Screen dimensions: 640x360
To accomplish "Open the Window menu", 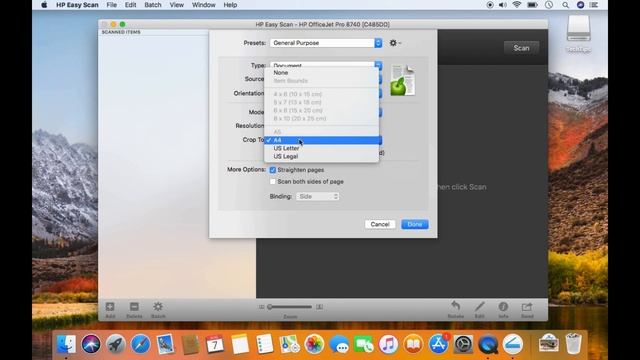I will pyautogui.click(x=204, y=5).
